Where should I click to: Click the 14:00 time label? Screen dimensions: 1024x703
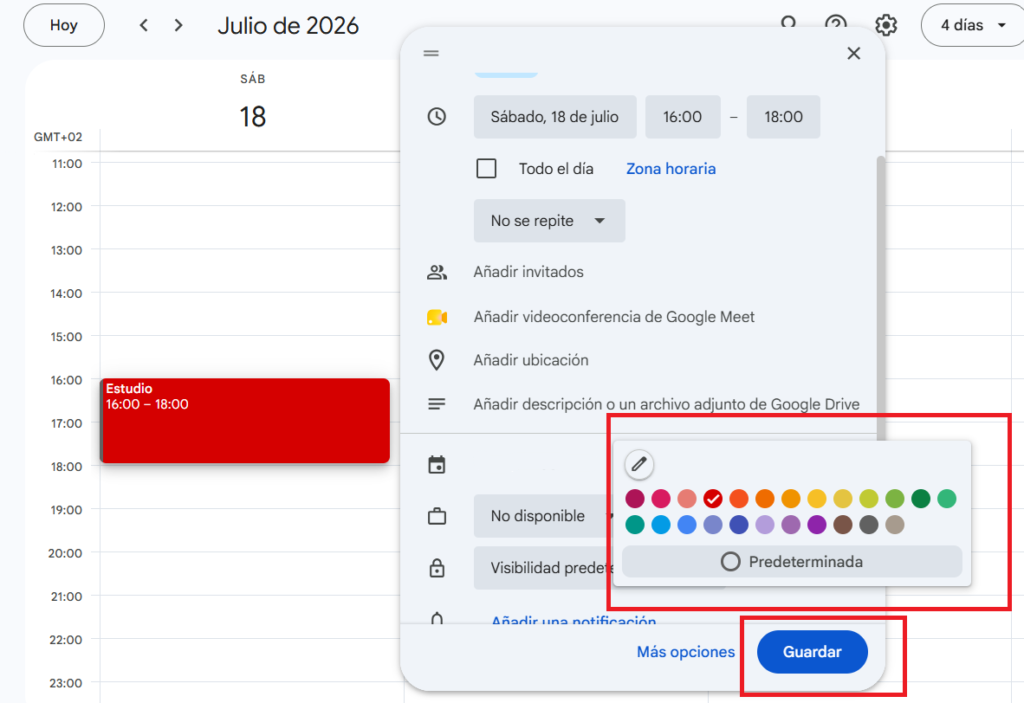67,293
